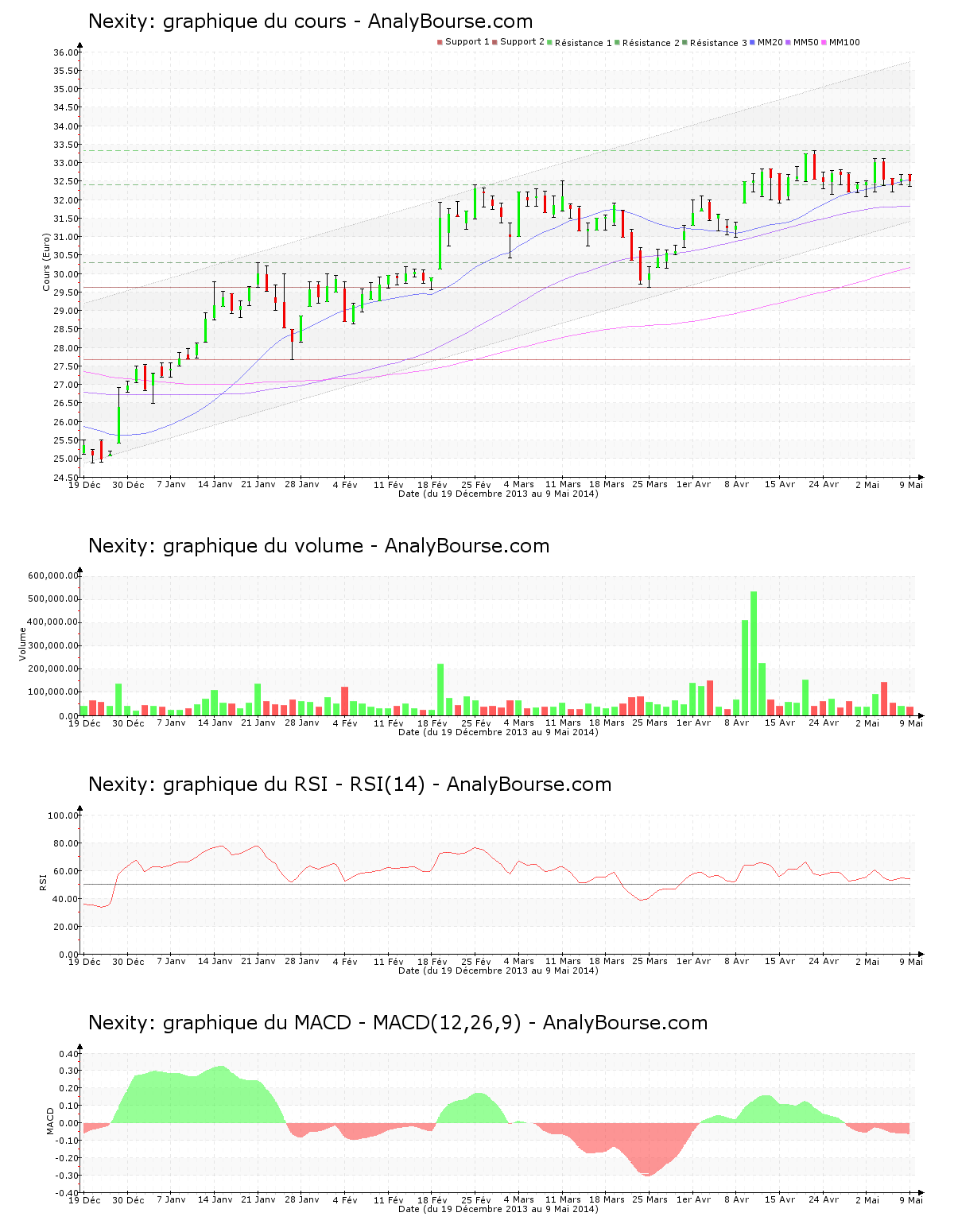Click the tallest green volume bar
Viewport: 954px width, 1232px height.
[x=754, y=653]
